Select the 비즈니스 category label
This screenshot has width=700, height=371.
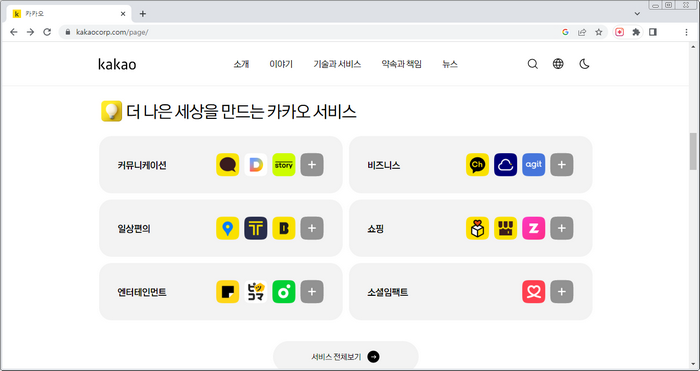point(383,165)
